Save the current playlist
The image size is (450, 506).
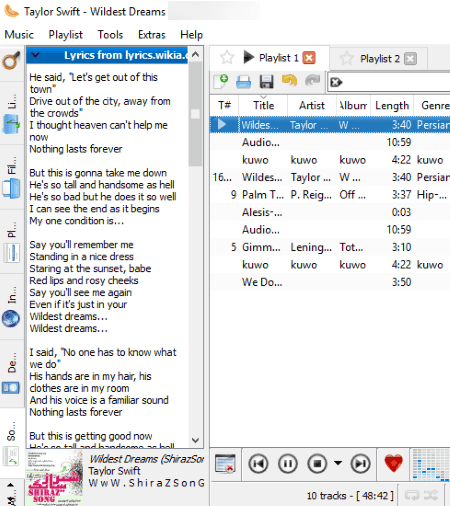point(266,81)
